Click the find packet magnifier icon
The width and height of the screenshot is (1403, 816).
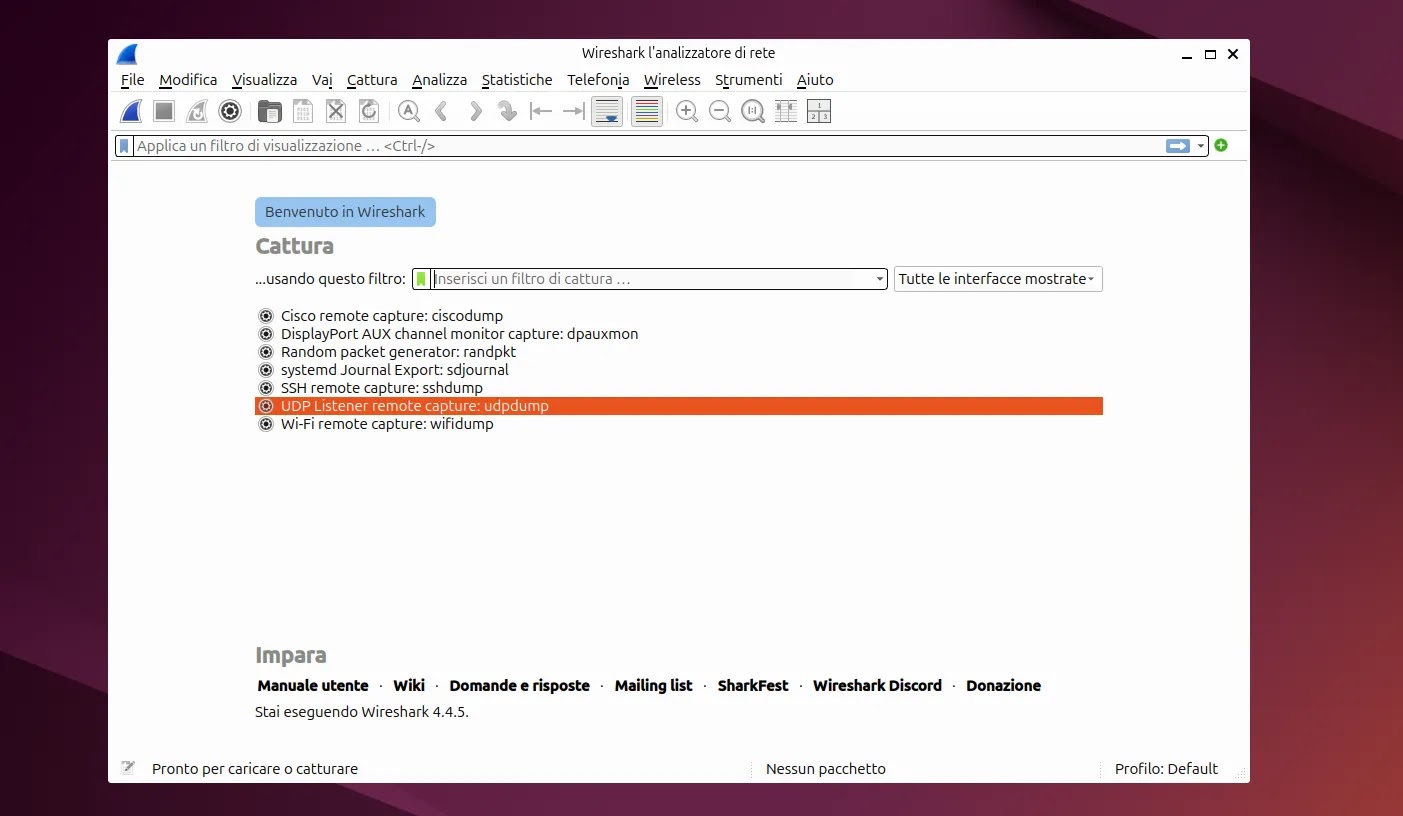click(x=408, y=111)
